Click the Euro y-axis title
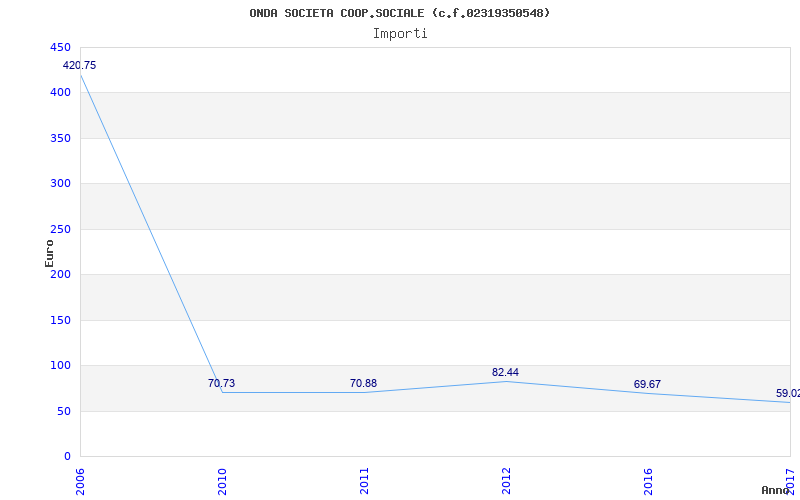Image resolution: width=800 pixels, height=500 pixels. 49,253
